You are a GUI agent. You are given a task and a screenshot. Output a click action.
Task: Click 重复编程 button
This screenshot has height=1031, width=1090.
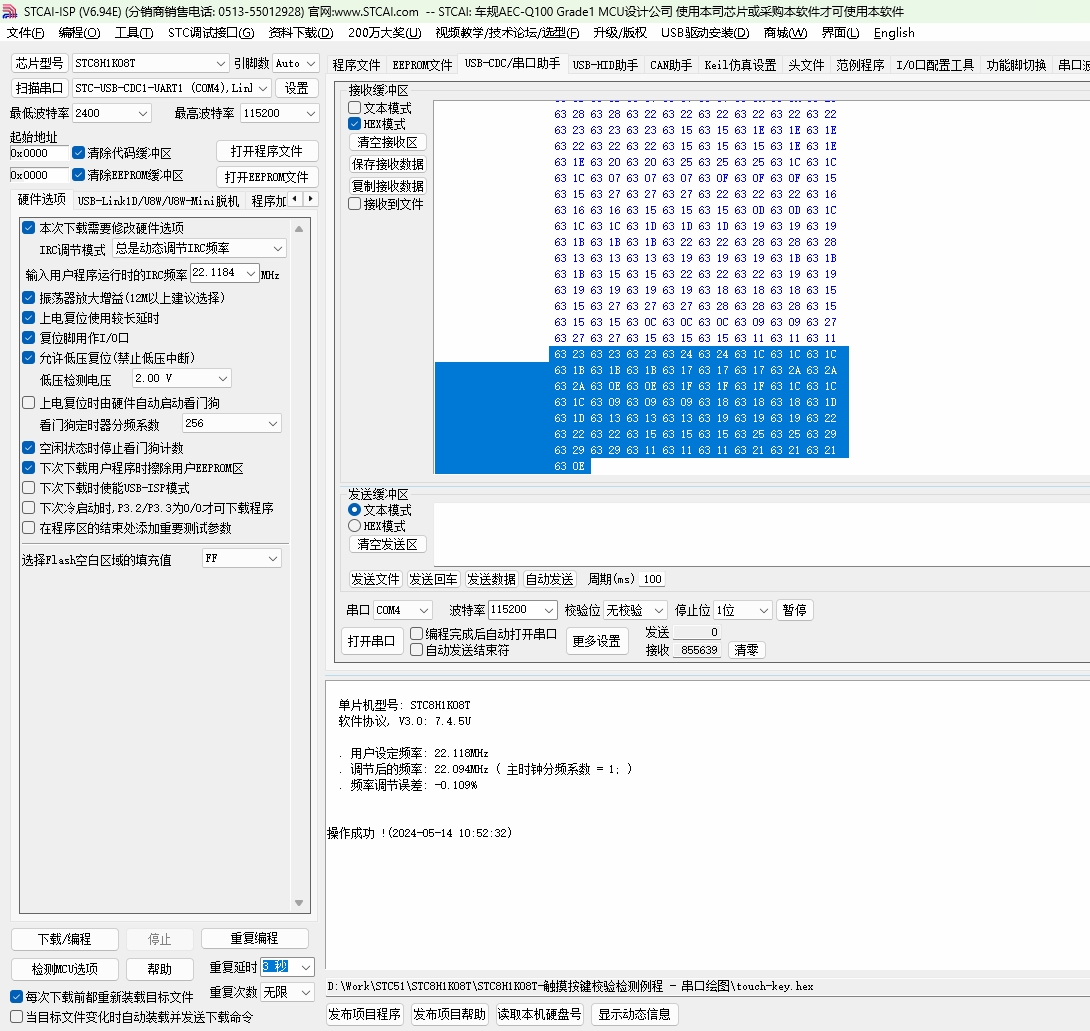[254, 939]
